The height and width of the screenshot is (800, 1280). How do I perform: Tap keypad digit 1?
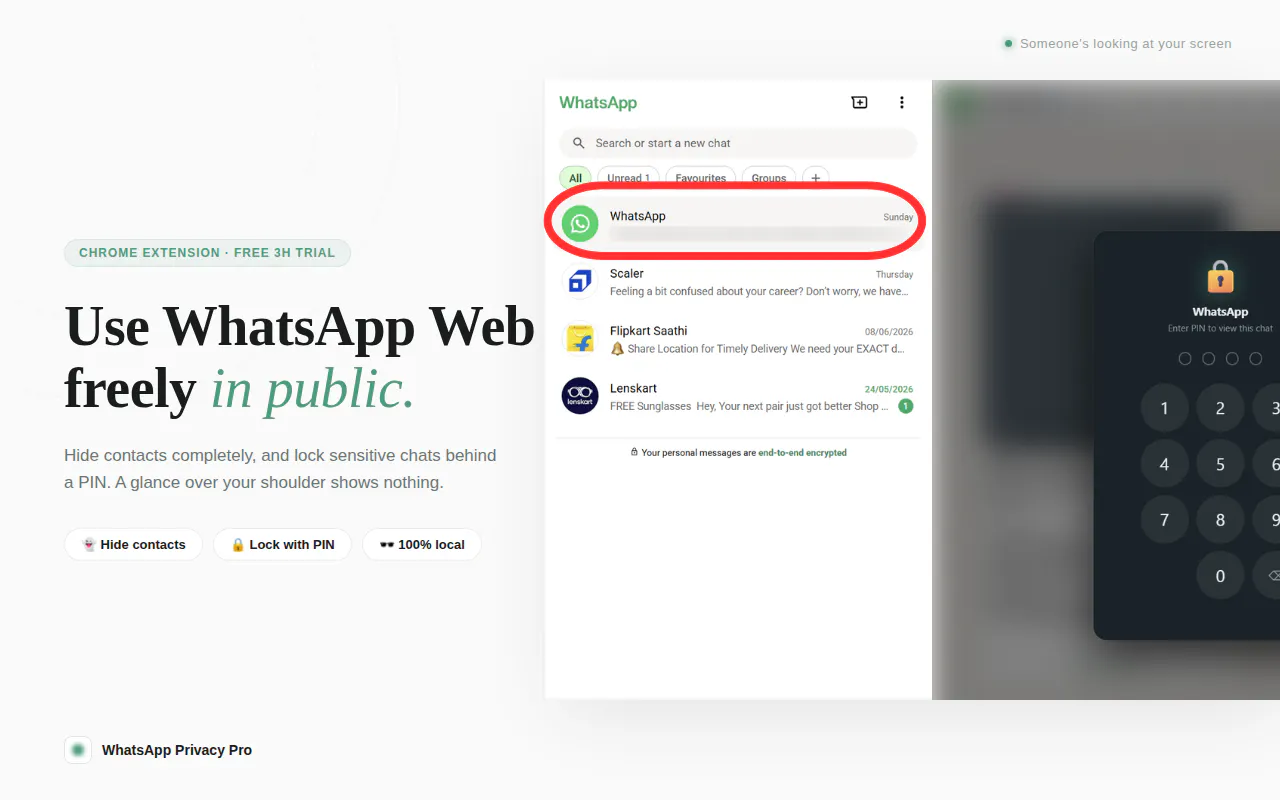pos(1164,408)
